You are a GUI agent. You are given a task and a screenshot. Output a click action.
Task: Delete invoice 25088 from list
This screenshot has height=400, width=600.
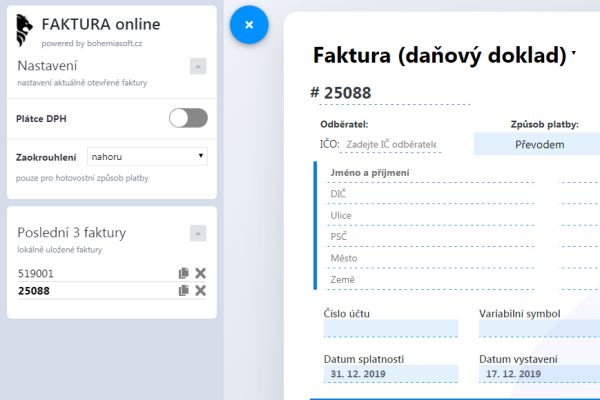(200, 291)
